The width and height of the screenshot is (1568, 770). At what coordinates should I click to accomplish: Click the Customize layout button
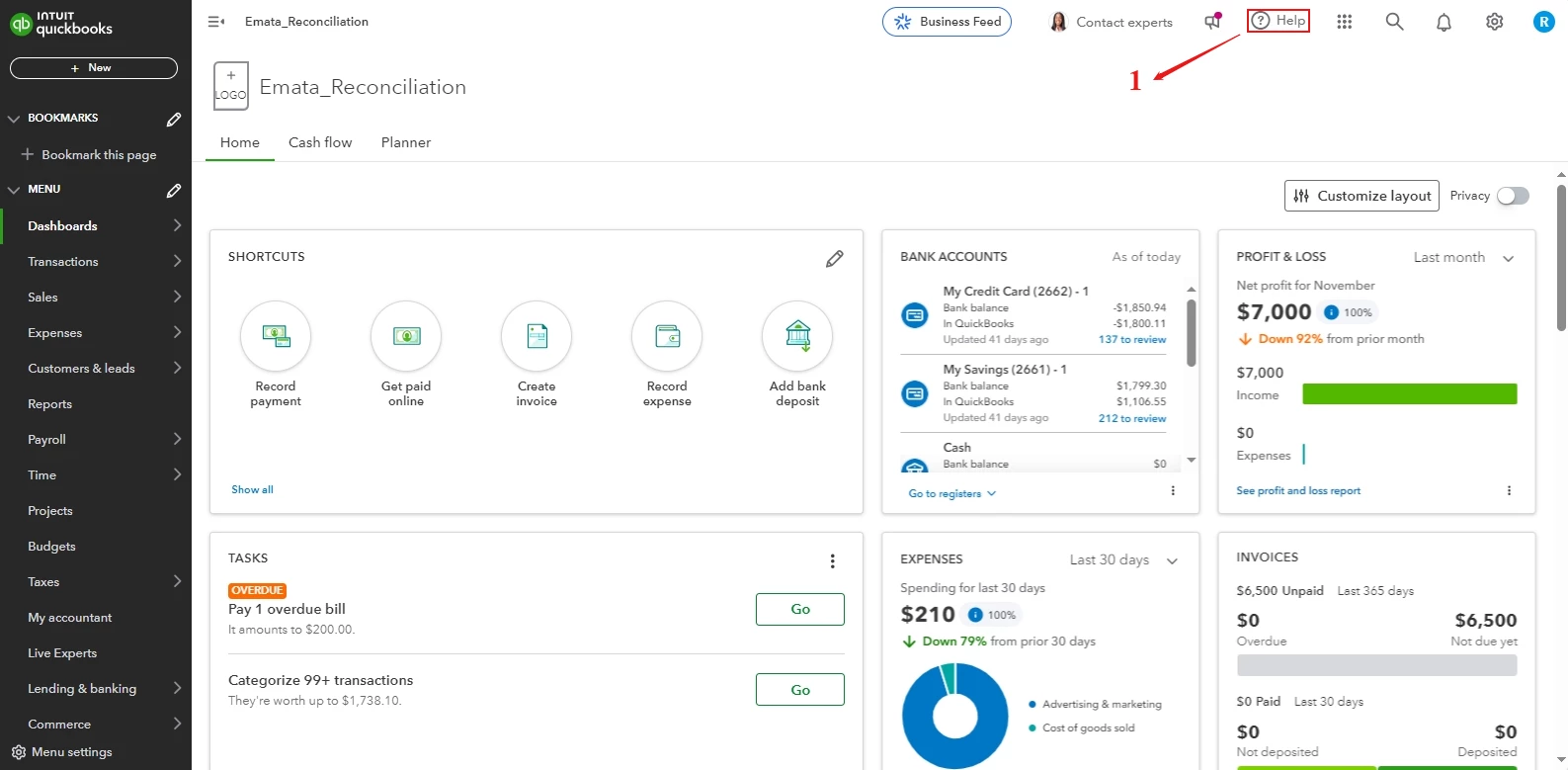[1362, 196]
